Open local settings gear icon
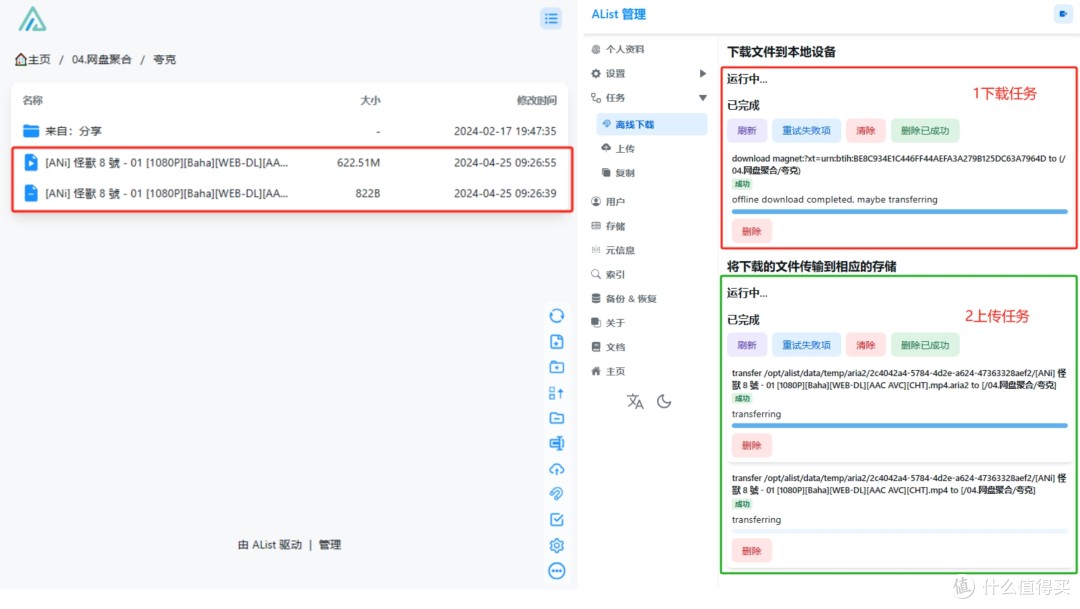Image resolution: width=1080 pixels, height=609 pixels. pyautogui.click(x=557, y=545)
